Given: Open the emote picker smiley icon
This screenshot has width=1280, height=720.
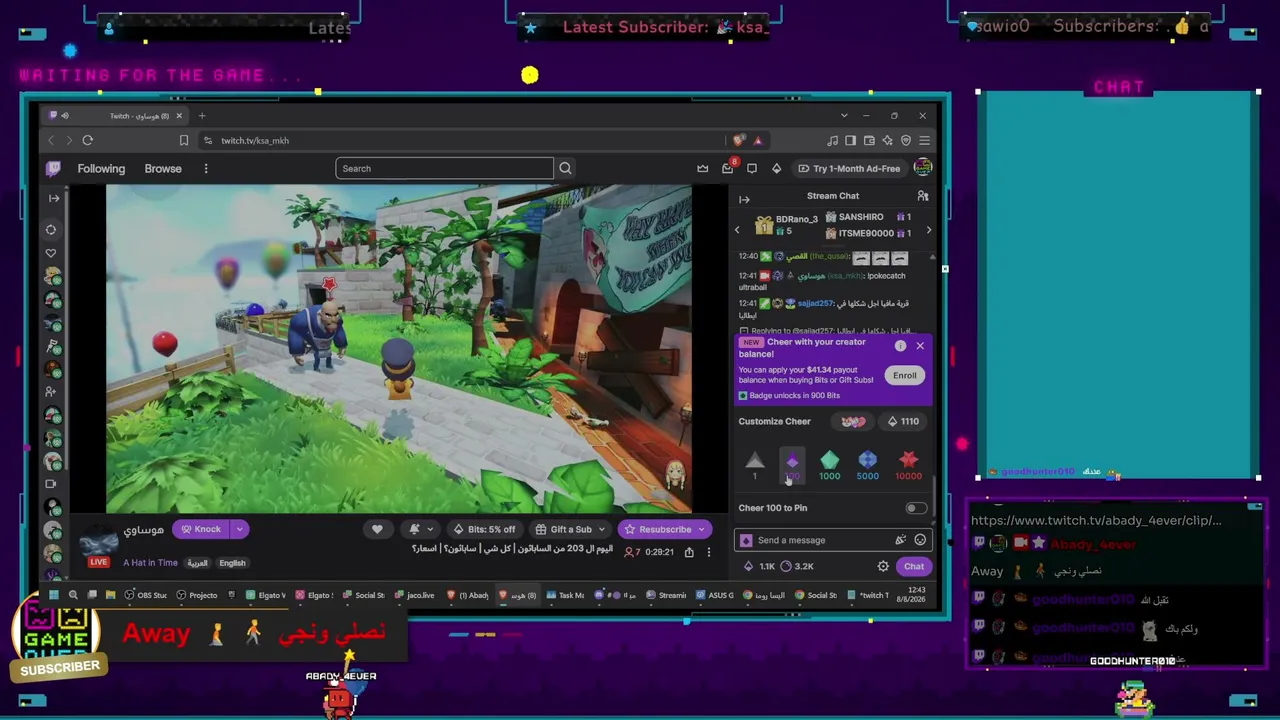Looking at the screenshot, I should [x=920, y=540].
